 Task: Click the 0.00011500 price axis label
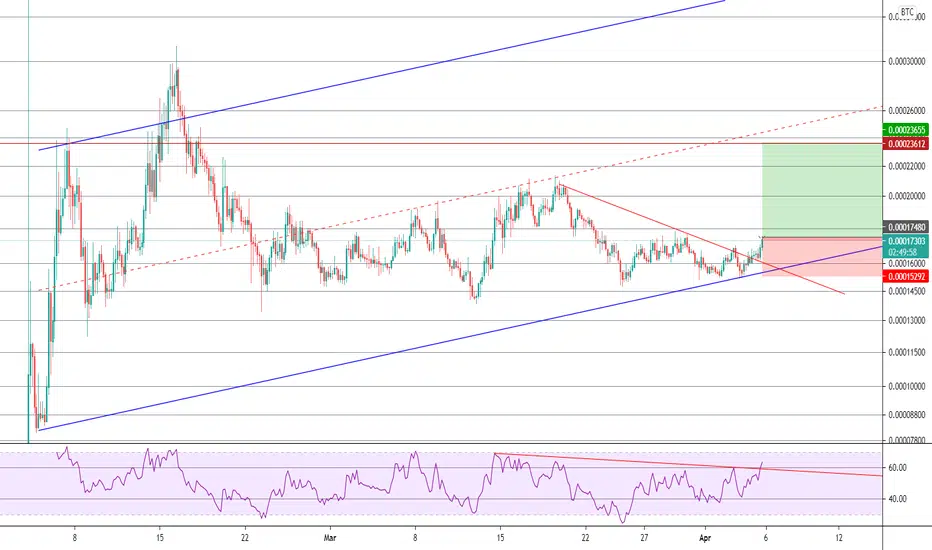pos(906,353)
